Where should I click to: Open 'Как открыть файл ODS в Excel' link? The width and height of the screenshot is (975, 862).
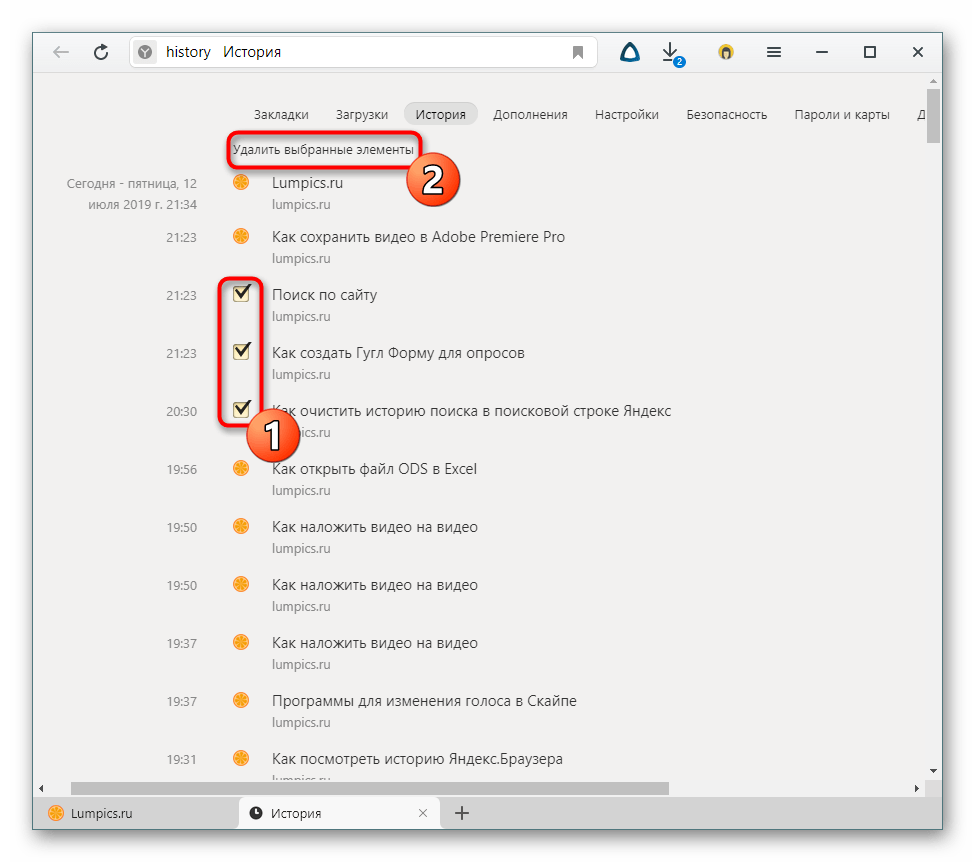point(374,469)
